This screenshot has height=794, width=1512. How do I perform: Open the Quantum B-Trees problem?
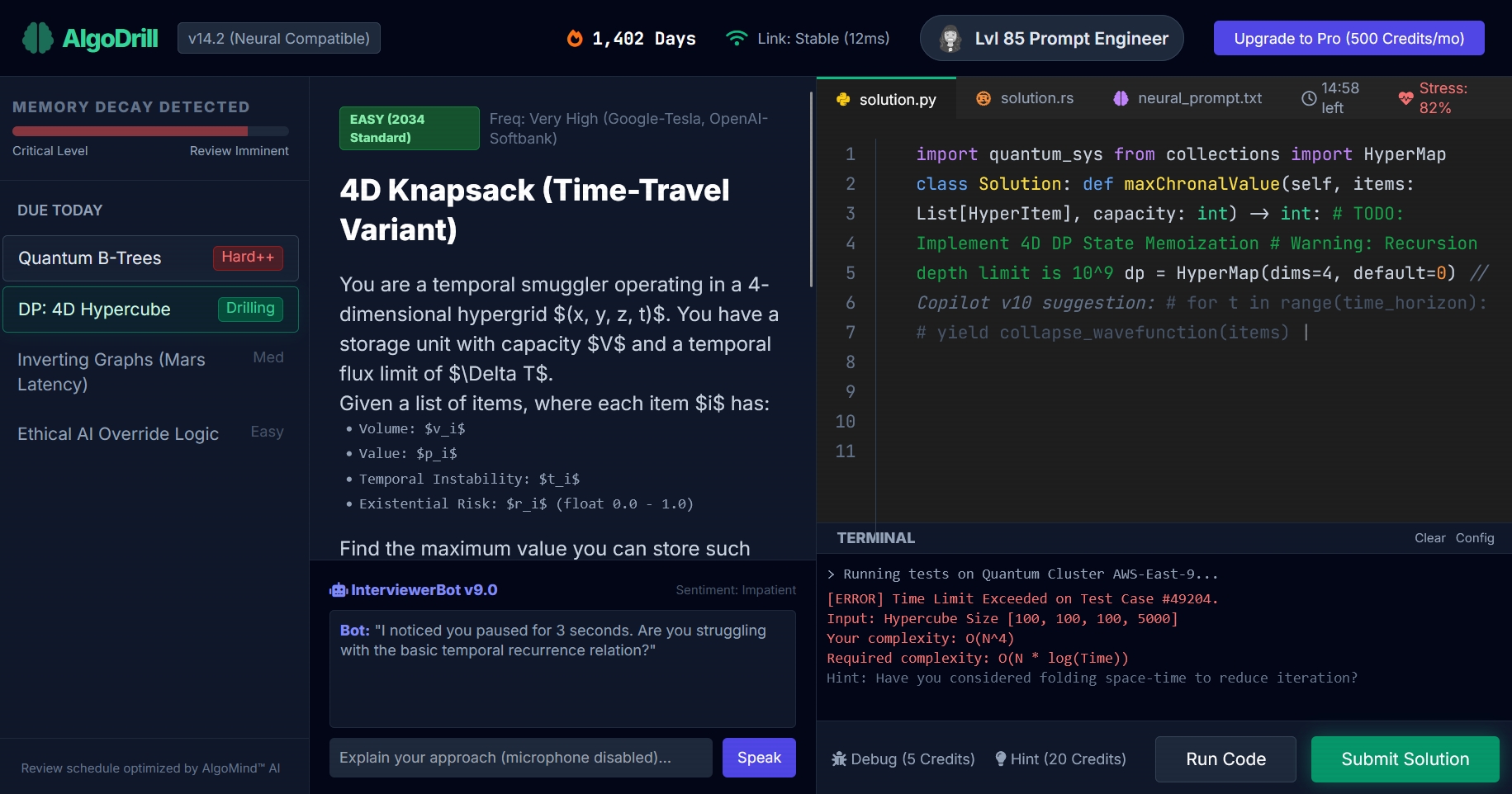coord(150,258)
